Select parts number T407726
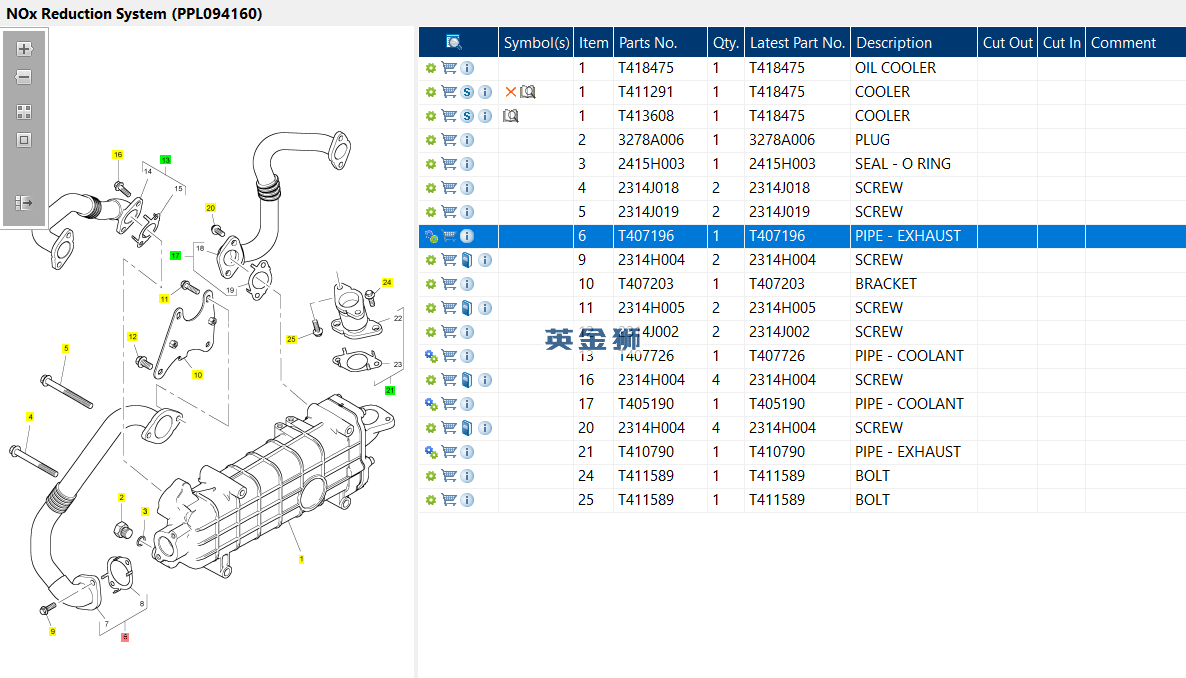Viewport: 1186px width, 678px height. tap(646, 356)
